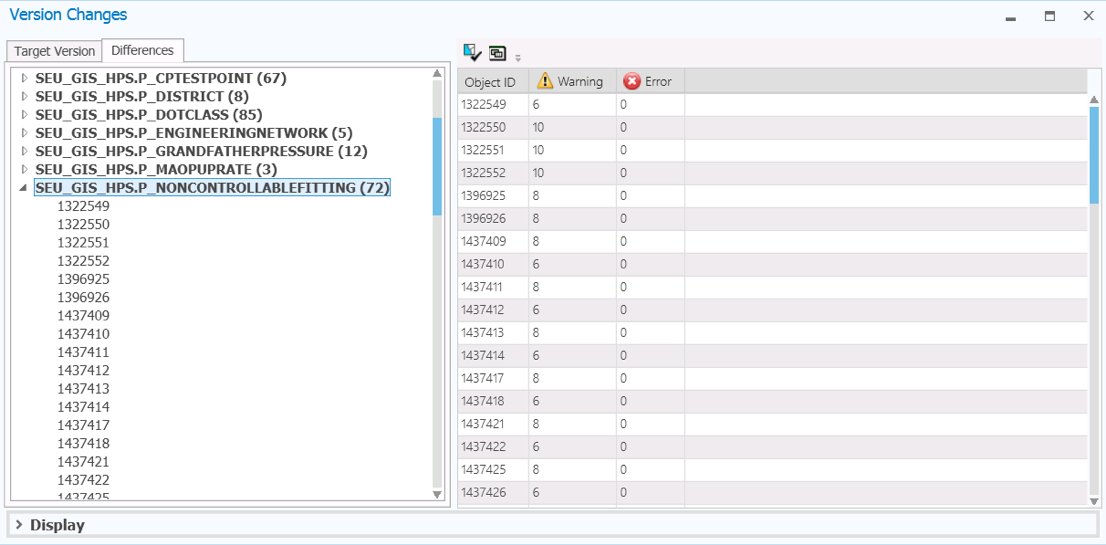
Task: Minimize the Version Changes window
Action: [1011, 18]
